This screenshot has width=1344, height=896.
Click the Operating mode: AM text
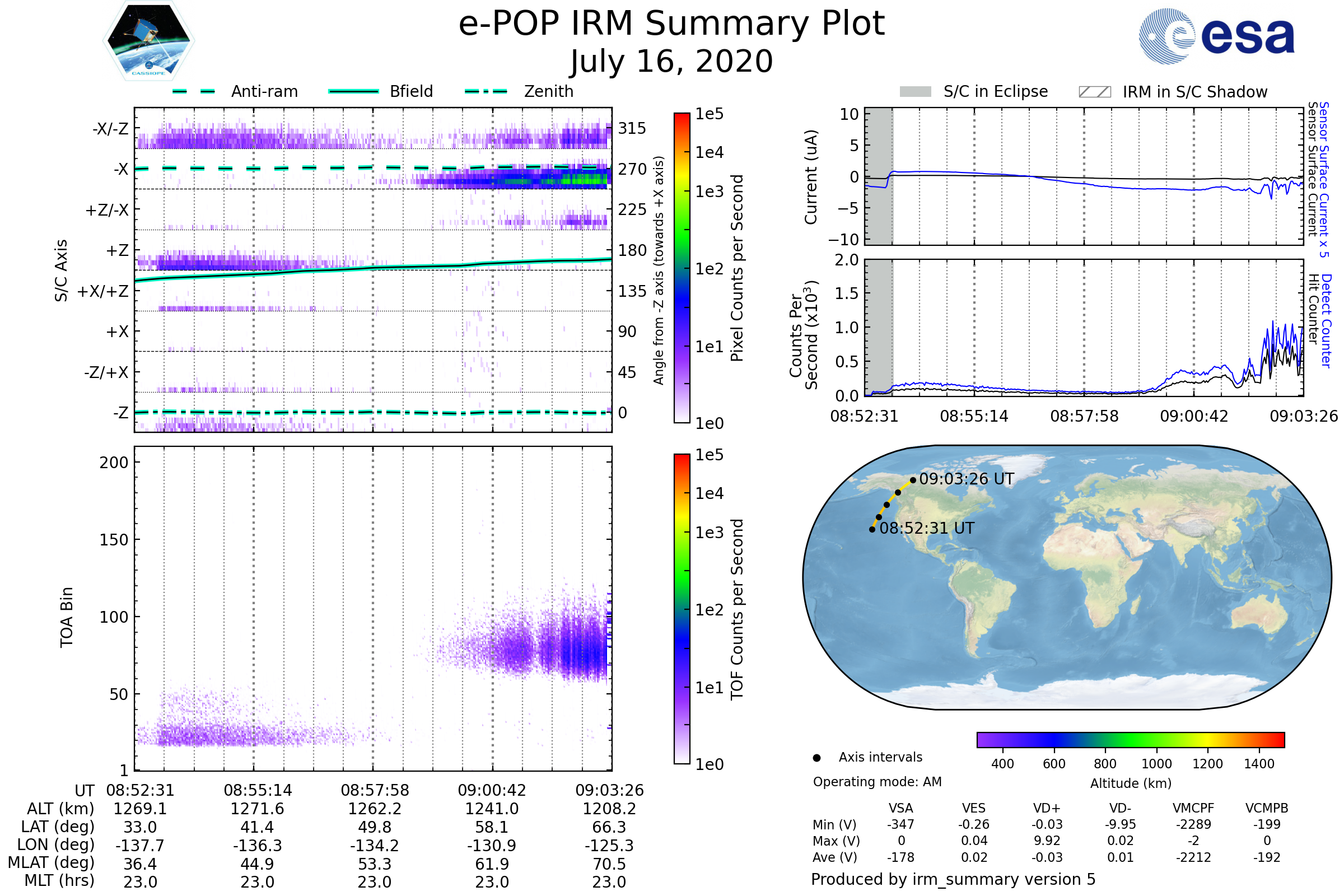[x=876, y=782]
